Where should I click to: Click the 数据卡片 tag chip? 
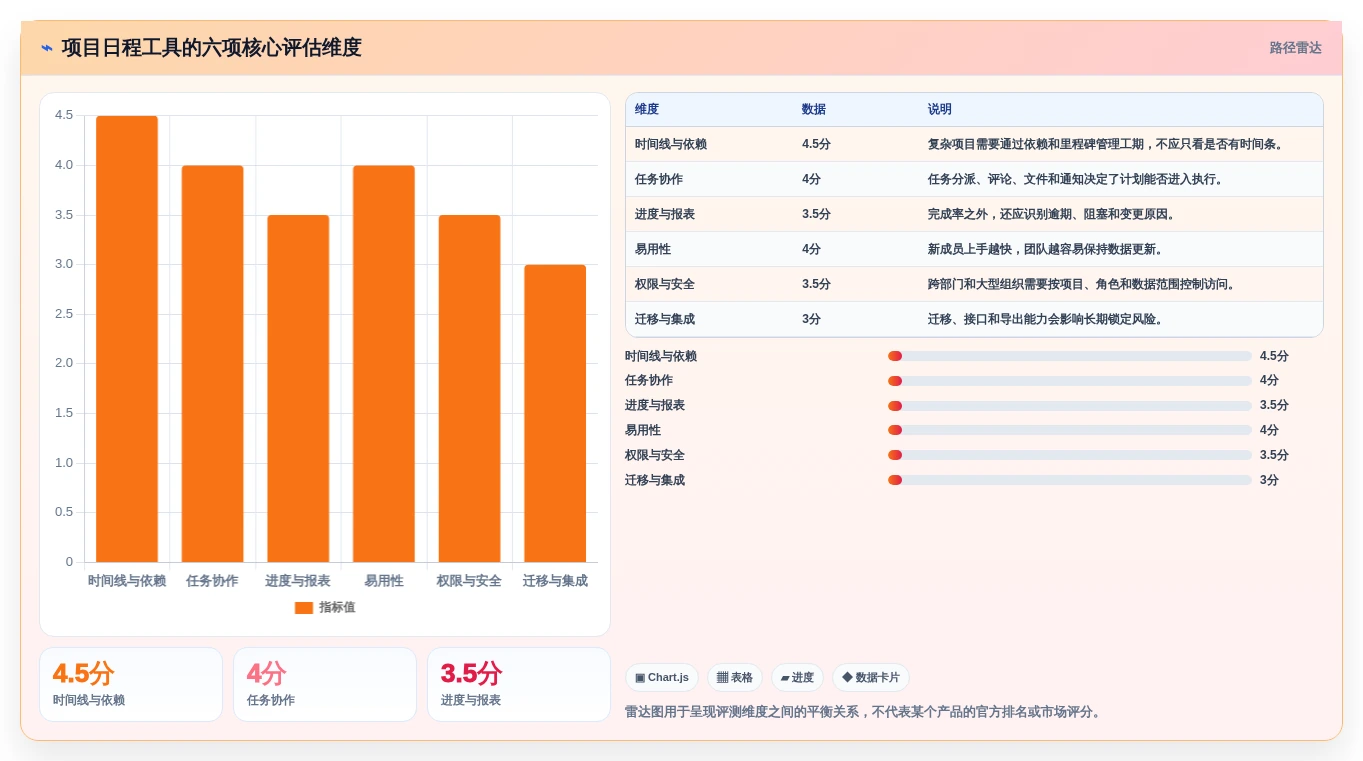coord(871,678)
